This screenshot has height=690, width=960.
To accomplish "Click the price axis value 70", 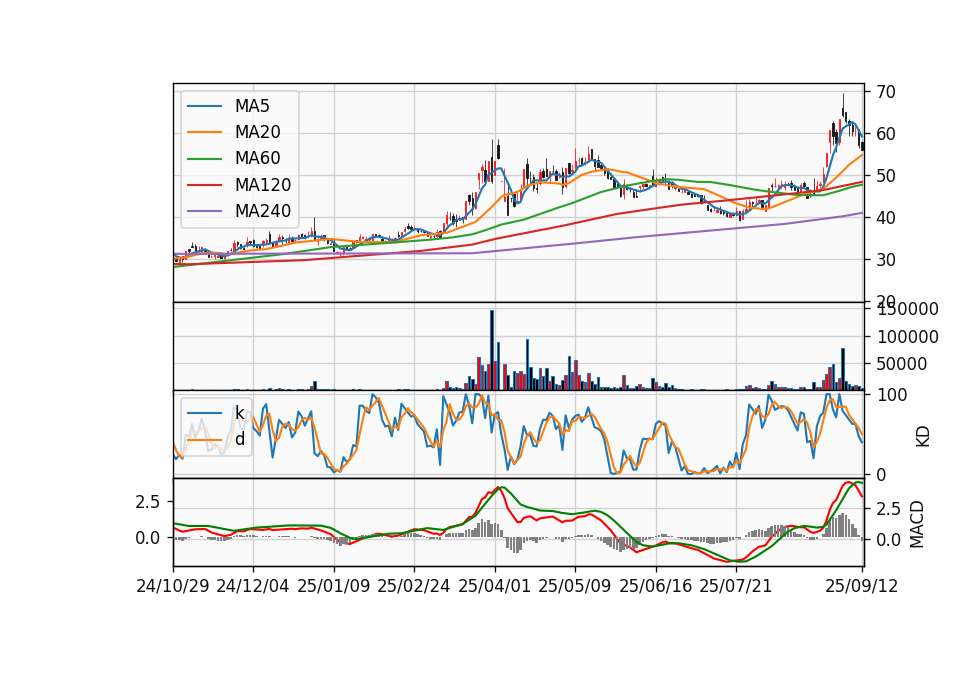I will coord(886,92).
